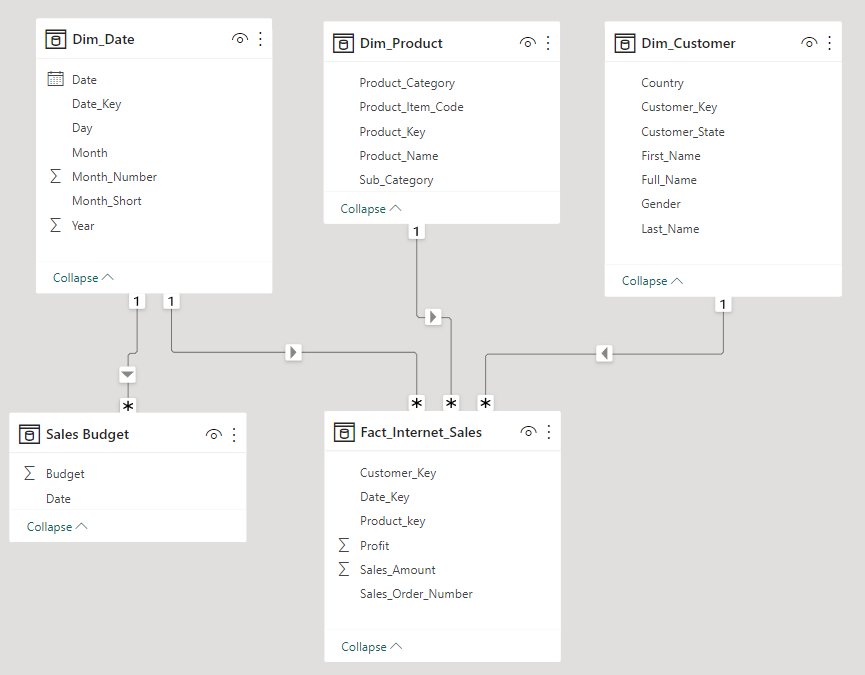This screenshot has height=675, width=865.
Task: Click the Dim_Customer table icon
Action: (x=625, y=43)
